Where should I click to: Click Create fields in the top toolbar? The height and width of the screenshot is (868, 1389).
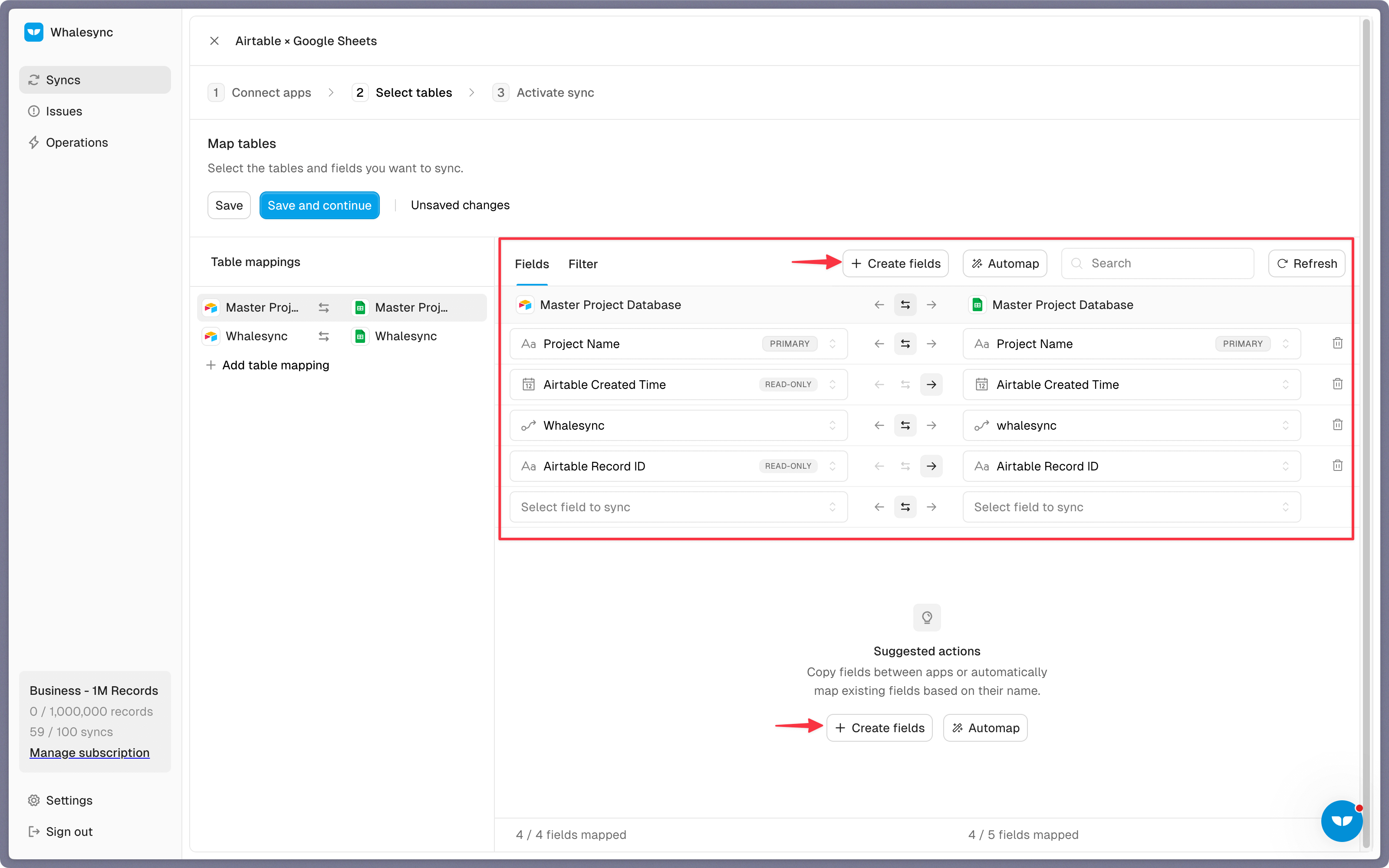tap(895, 263)
